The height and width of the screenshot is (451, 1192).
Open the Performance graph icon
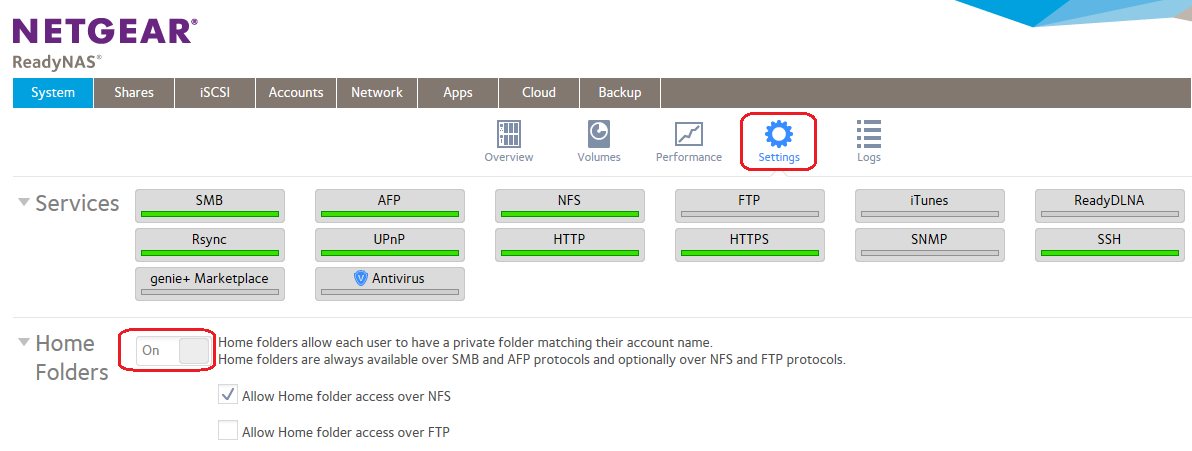click(x=689, y=134)
